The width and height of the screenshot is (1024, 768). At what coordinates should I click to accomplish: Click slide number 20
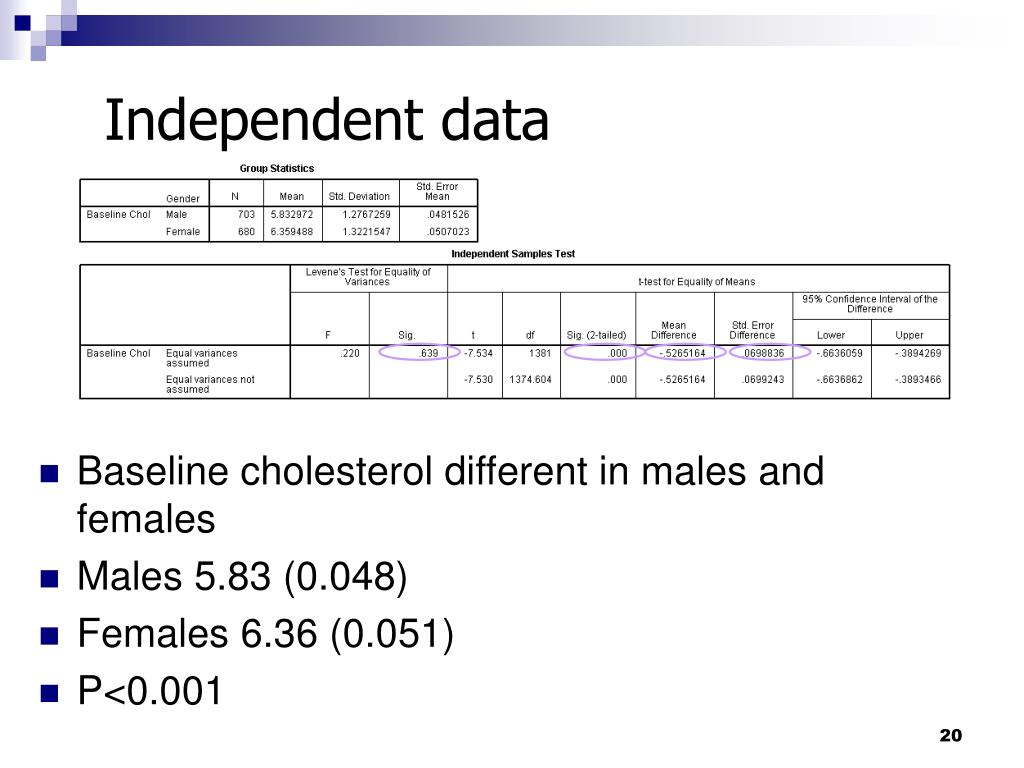[950, 735]
